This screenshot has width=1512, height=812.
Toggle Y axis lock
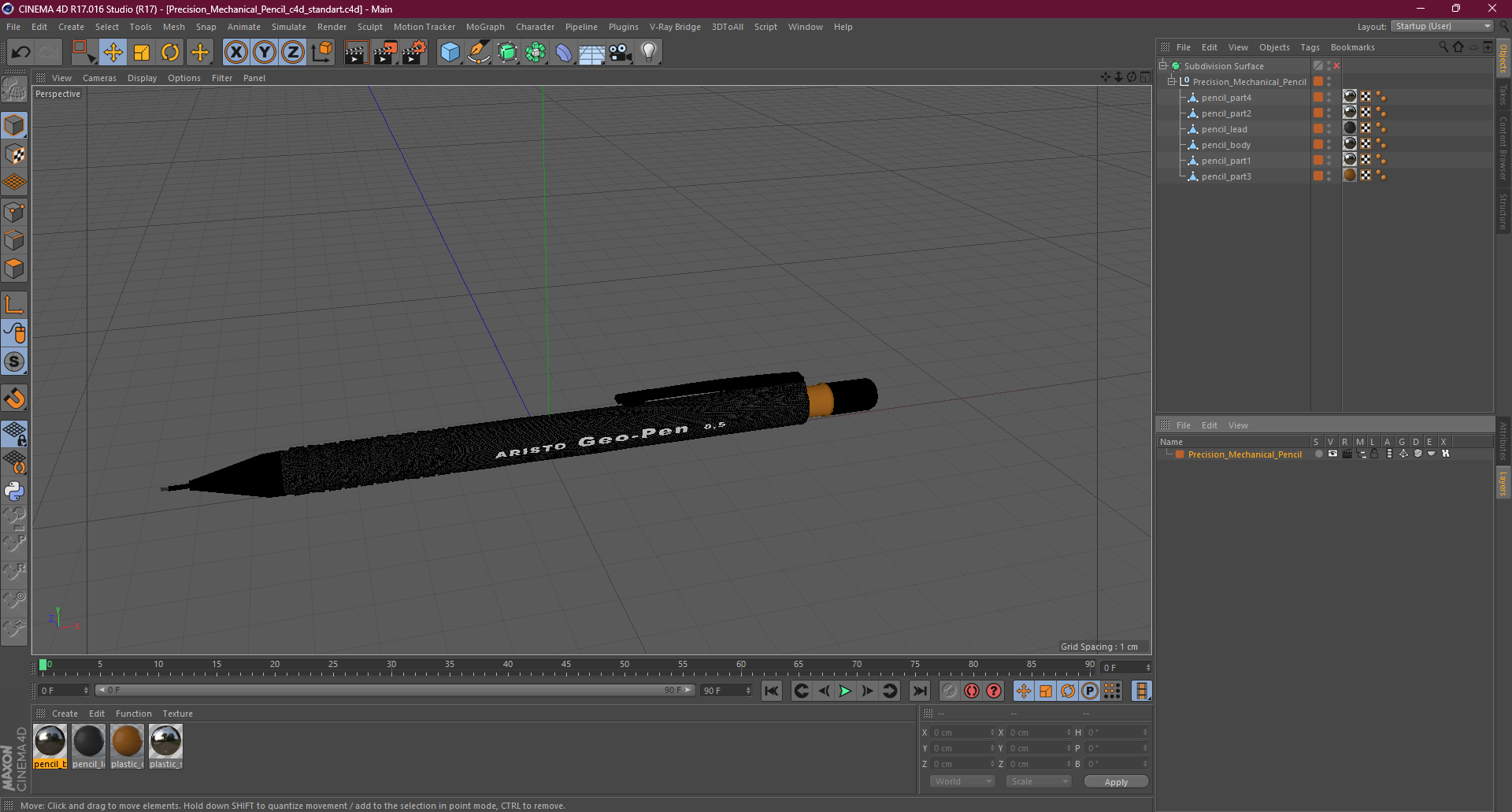(265, 53)
